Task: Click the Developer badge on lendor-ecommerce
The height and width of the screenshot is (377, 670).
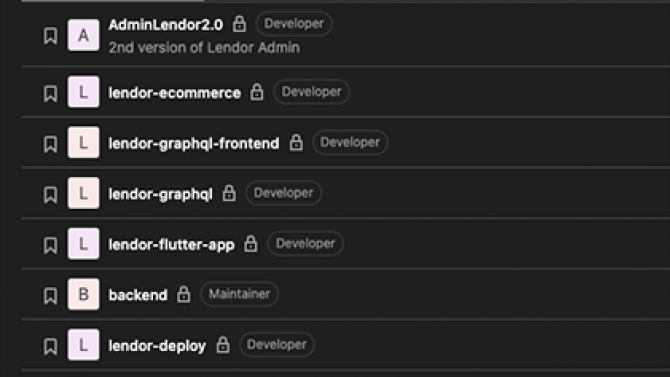Action: click(311, 91)
